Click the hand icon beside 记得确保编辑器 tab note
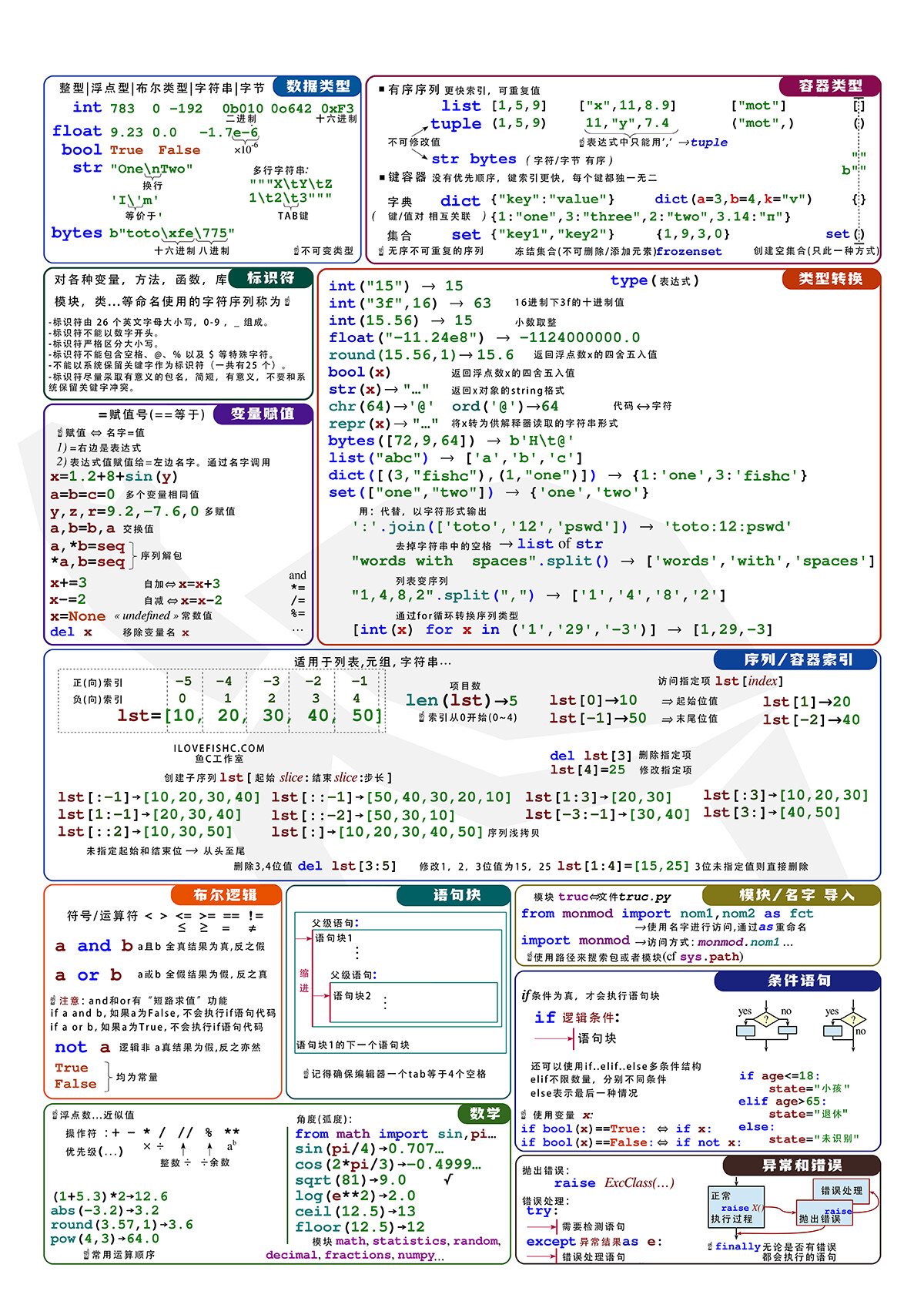The width and height of the screenshot is (924, 1308). coord(306,1074)
